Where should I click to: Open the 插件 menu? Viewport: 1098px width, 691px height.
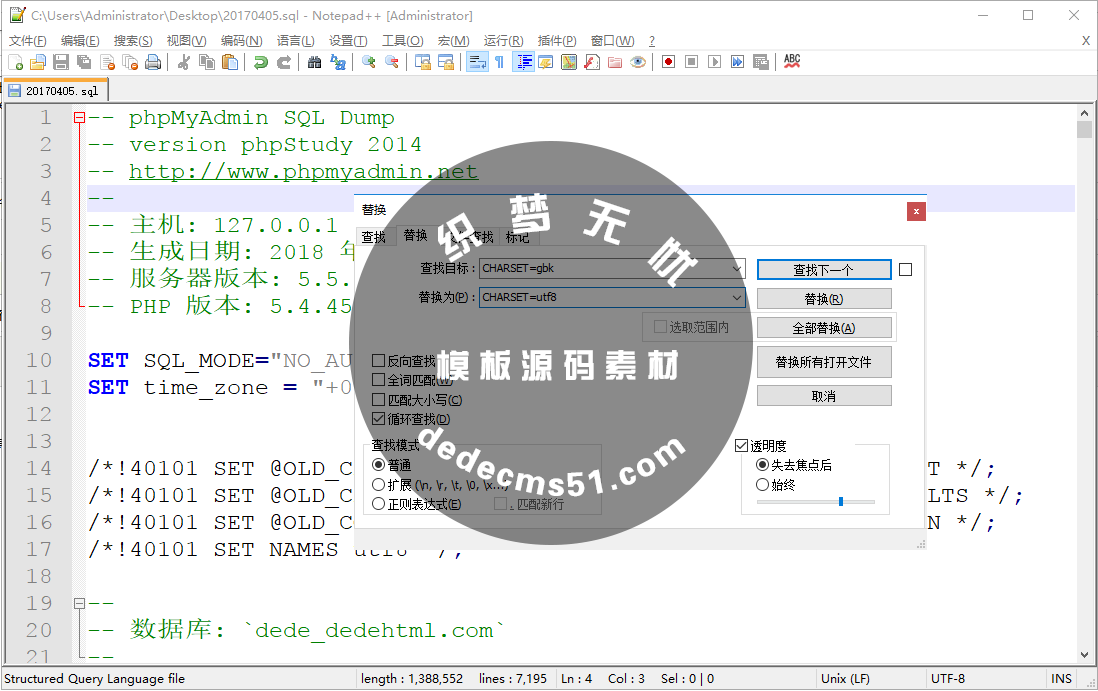[556, 41]
